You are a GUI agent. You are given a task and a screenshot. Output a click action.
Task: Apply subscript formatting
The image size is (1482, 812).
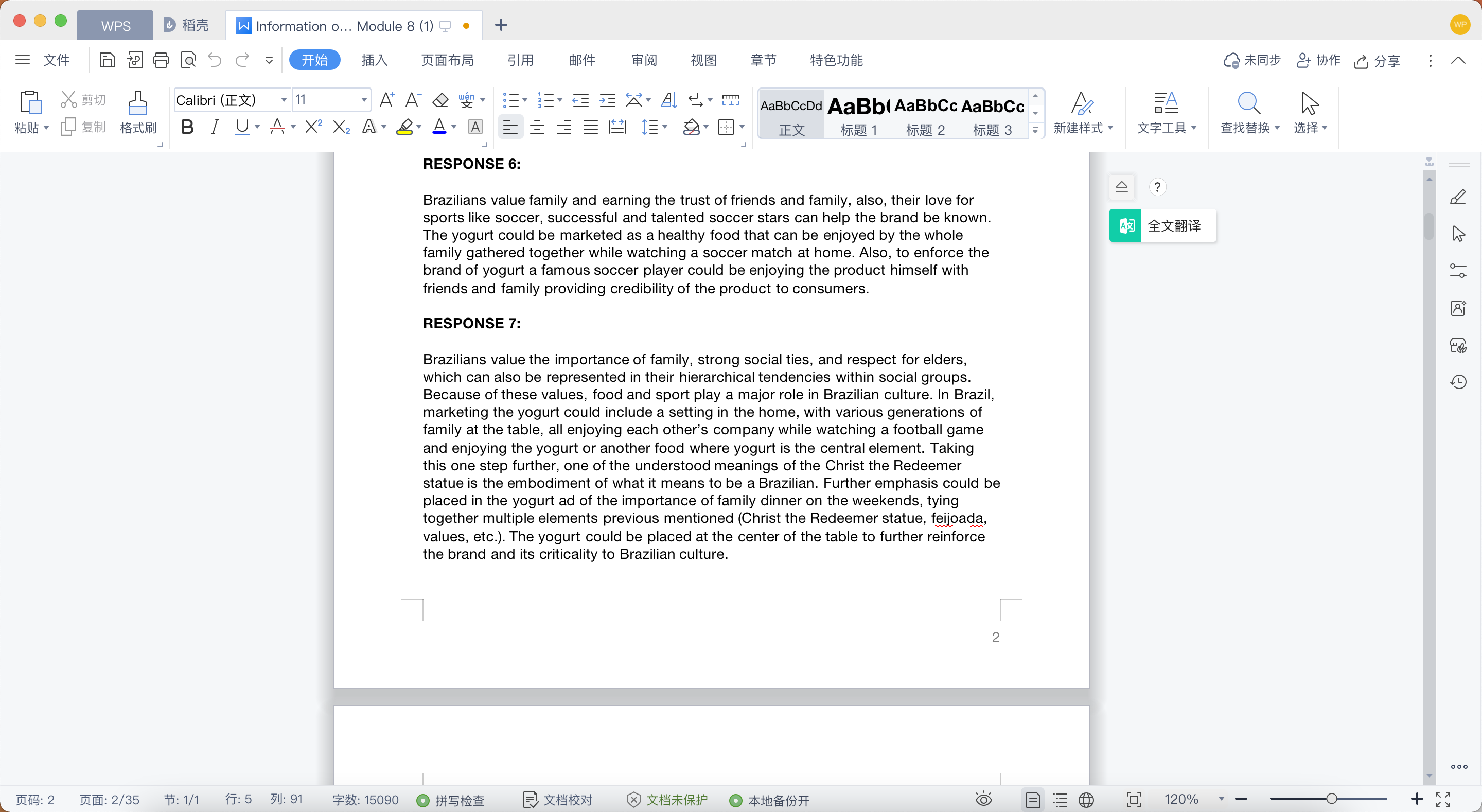point(341,126)
